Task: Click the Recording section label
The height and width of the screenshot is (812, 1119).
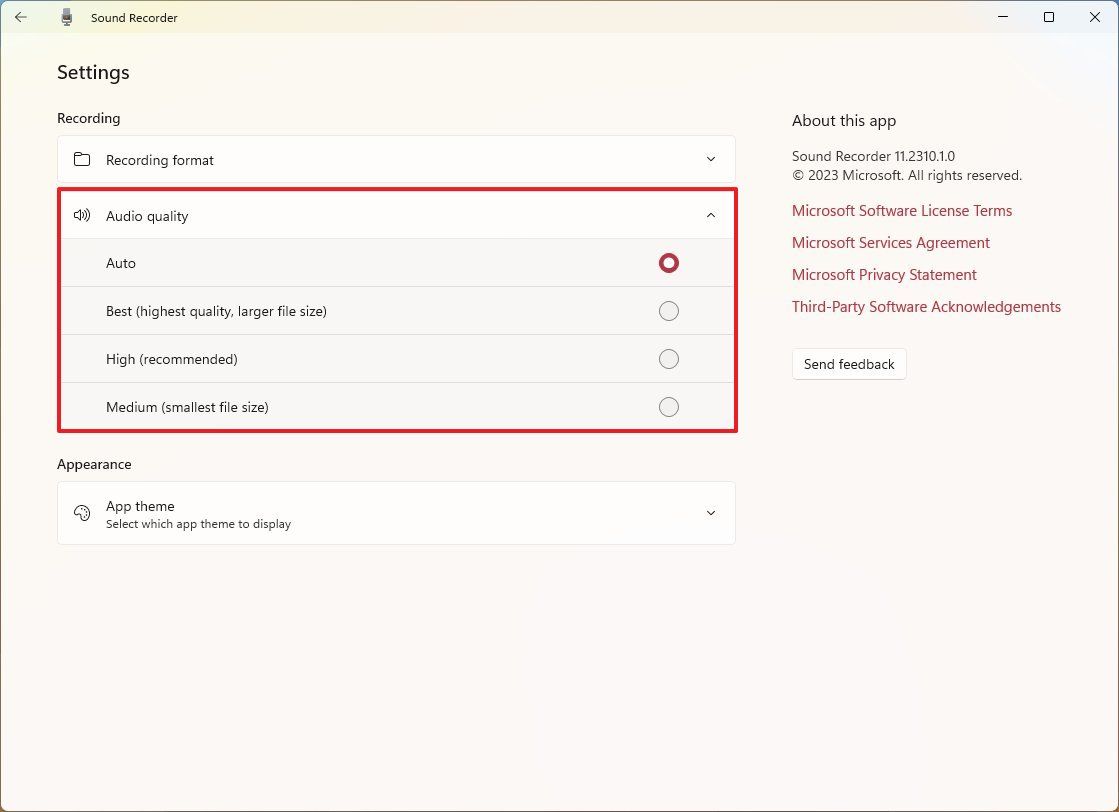Action: click(88, 118)
